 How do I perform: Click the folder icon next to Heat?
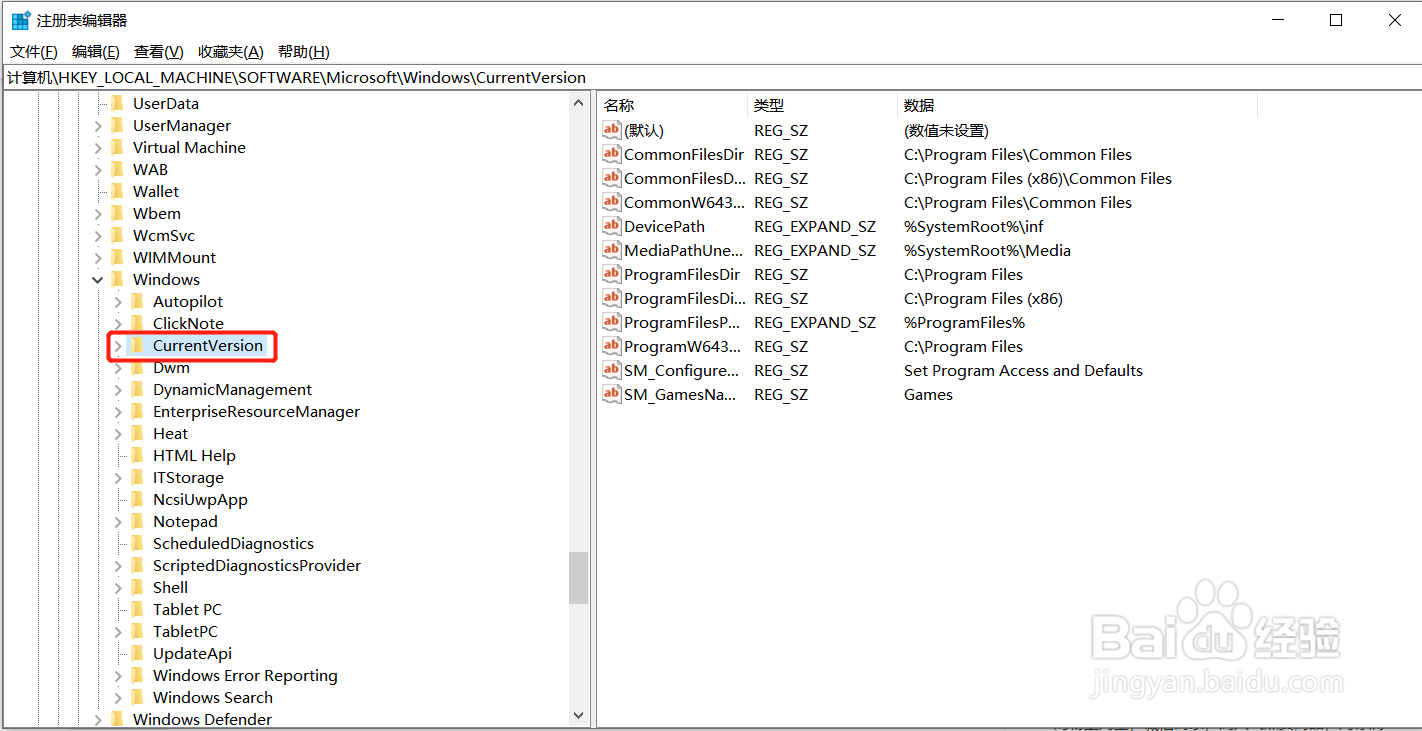point(137,433)
